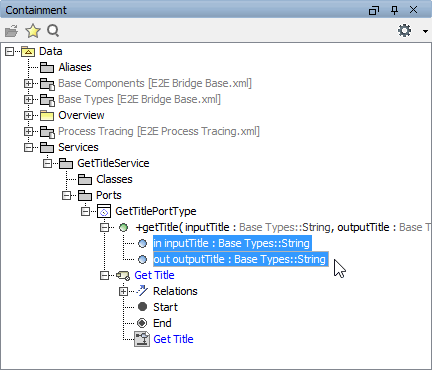This screenshot has width=432, height=370.
Task: Expand the Base Components node
Action: (28, 83)
